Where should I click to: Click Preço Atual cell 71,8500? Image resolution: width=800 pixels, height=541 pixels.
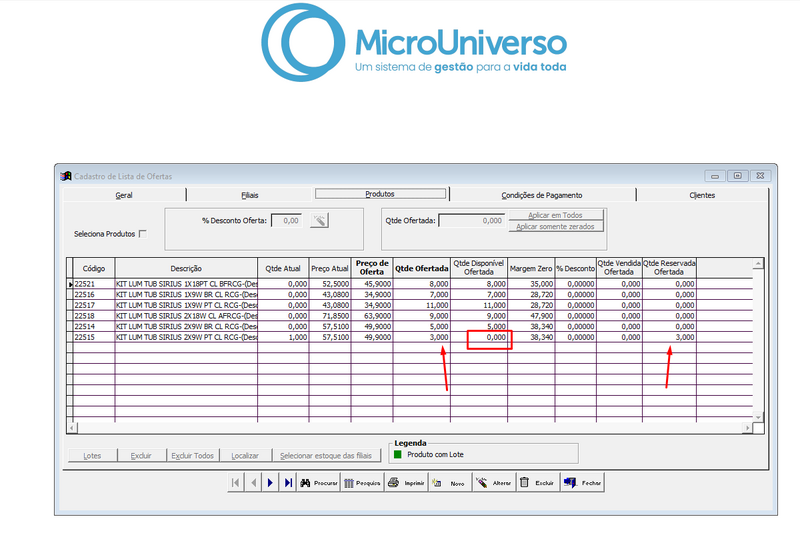click(x=330, y=316)
